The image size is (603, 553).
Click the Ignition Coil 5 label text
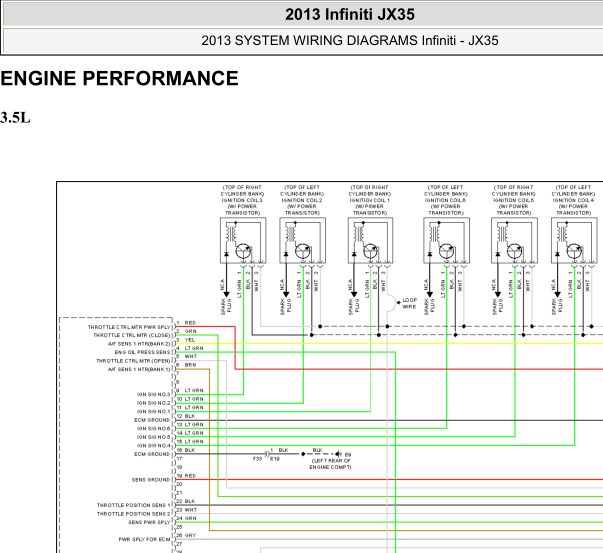pyautogui.click(x=513, y=200)
